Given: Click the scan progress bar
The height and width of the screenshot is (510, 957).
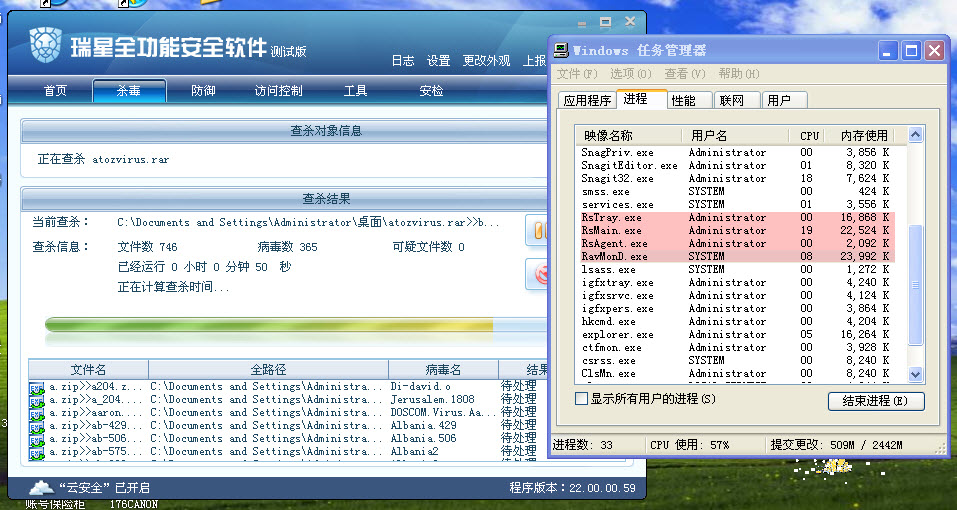Looking at the screenshot, I should (296, 325).
